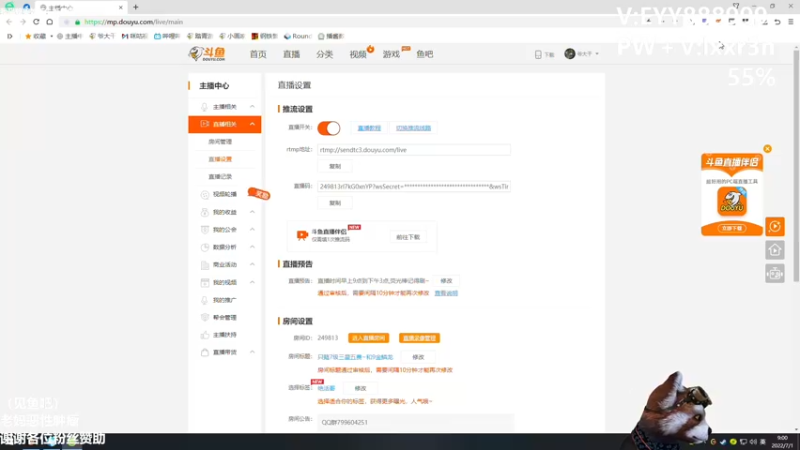Click the 查看说明 link
This screenshot has height=450, width=800.
tap(446, 293)
